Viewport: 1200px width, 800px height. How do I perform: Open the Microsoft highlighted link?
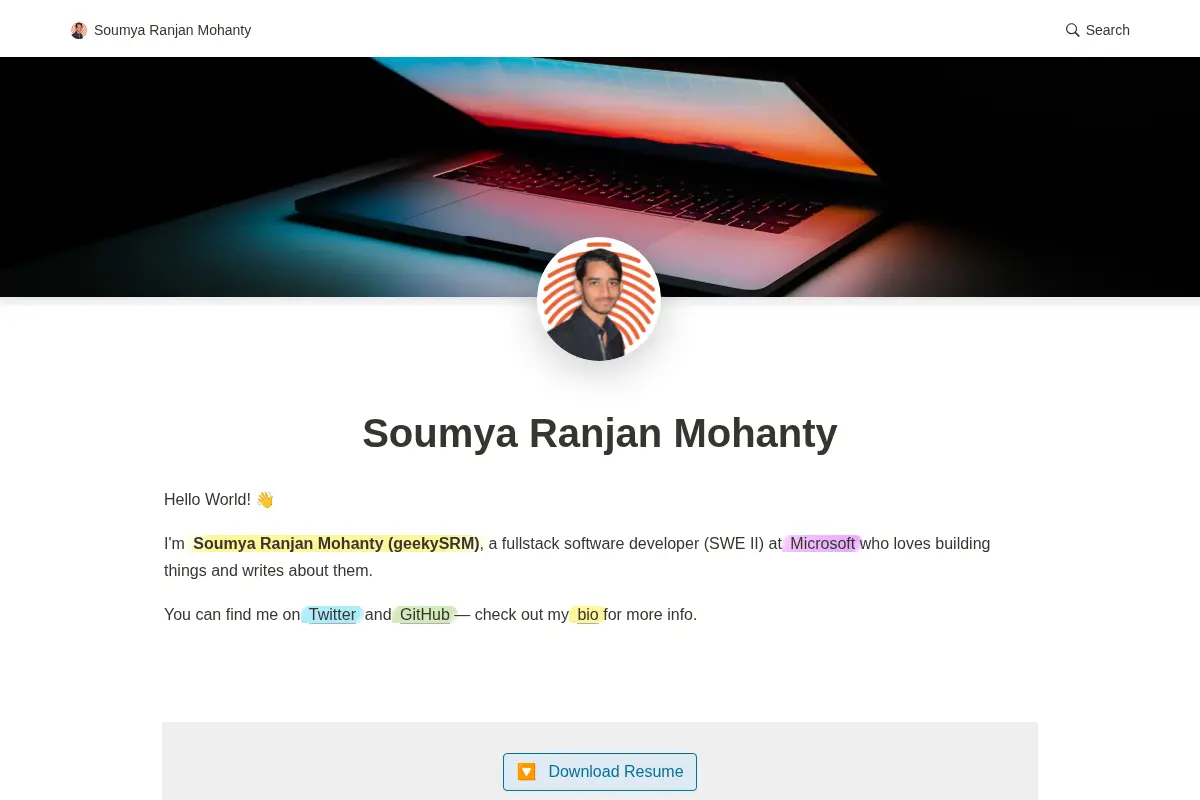pos(822,544)
